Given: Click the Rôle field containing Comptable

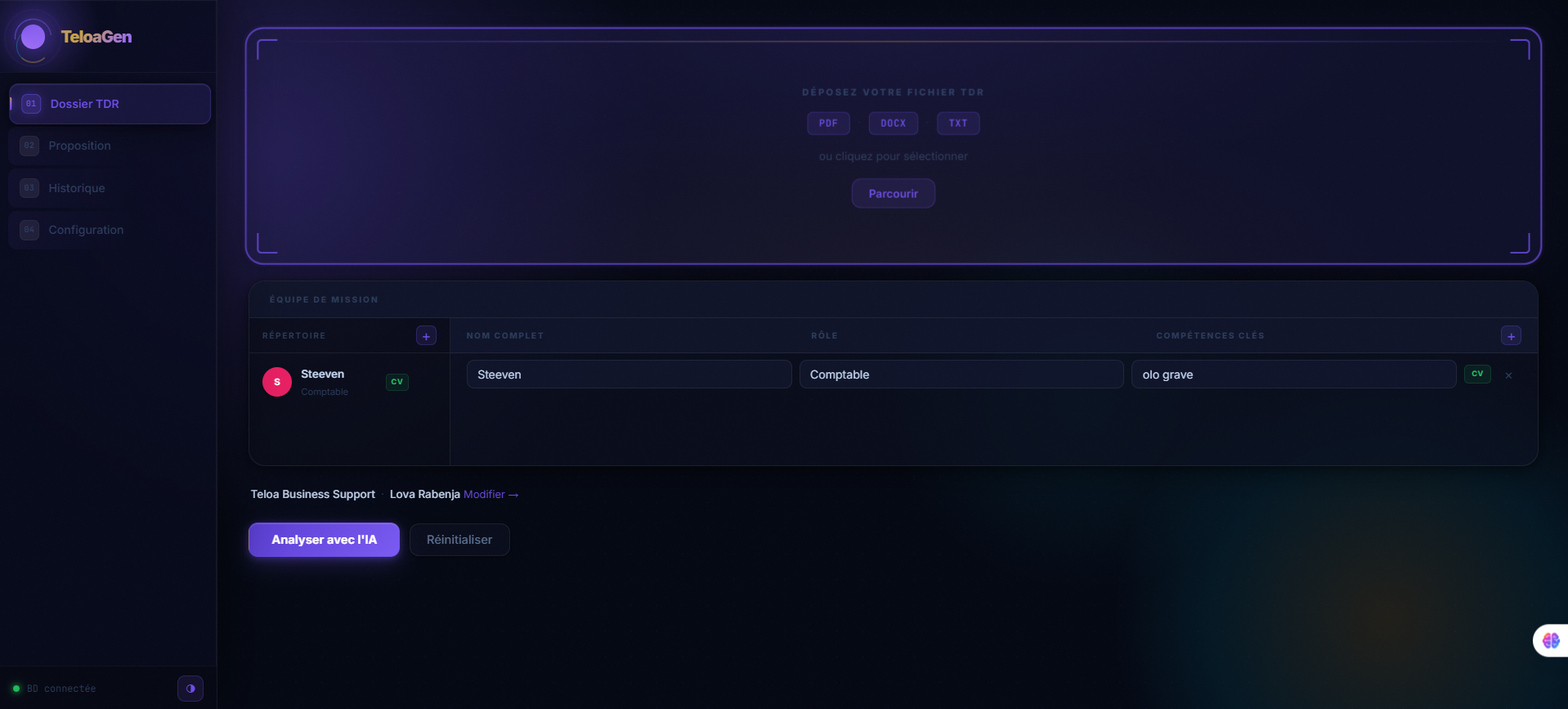Looking at the screenshot, I should pos(961,375).
